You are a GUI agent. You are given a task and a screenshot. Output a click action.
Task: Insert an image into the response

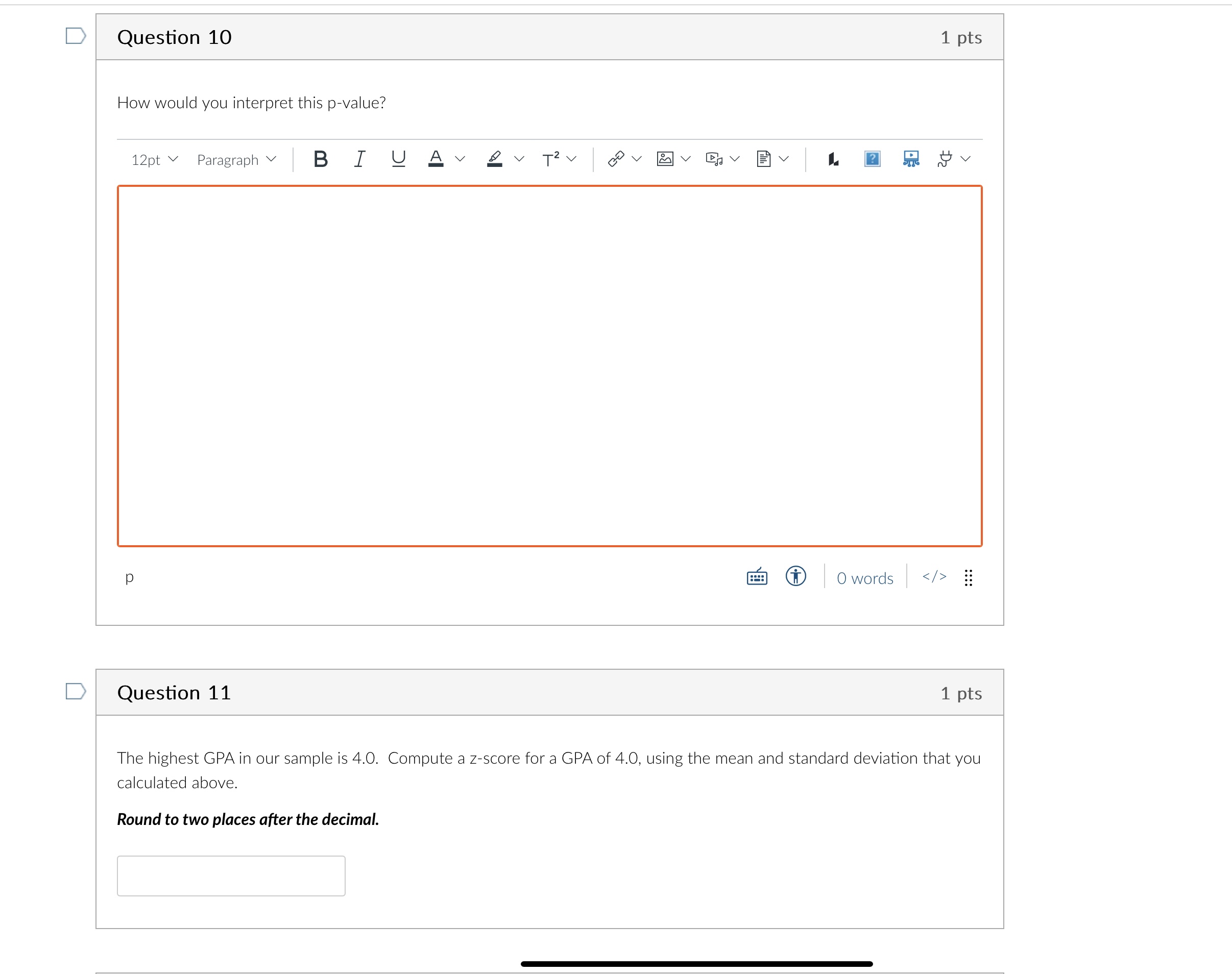665,159
